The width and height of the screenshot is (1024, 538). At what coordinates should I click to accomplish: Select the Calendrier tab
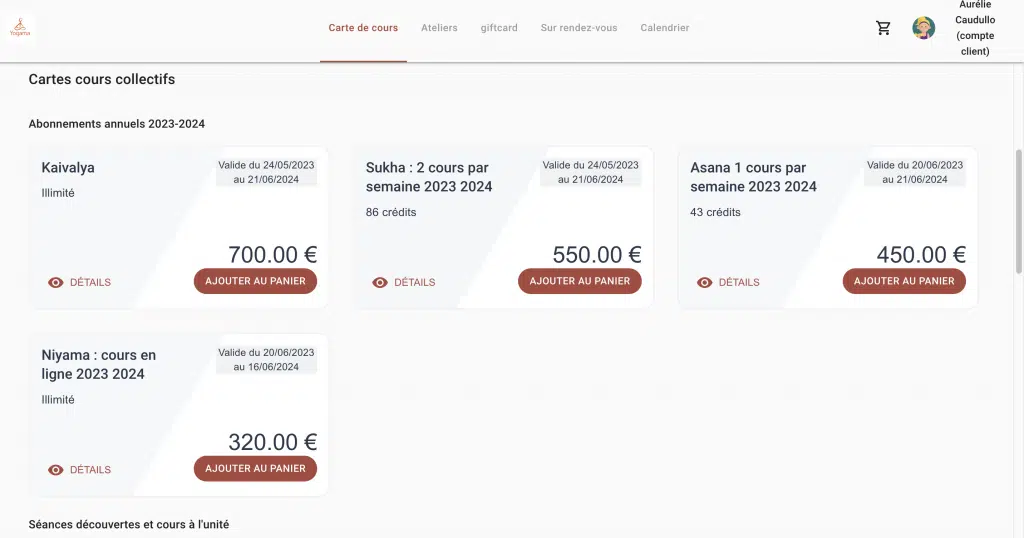(x=665, y=28)
